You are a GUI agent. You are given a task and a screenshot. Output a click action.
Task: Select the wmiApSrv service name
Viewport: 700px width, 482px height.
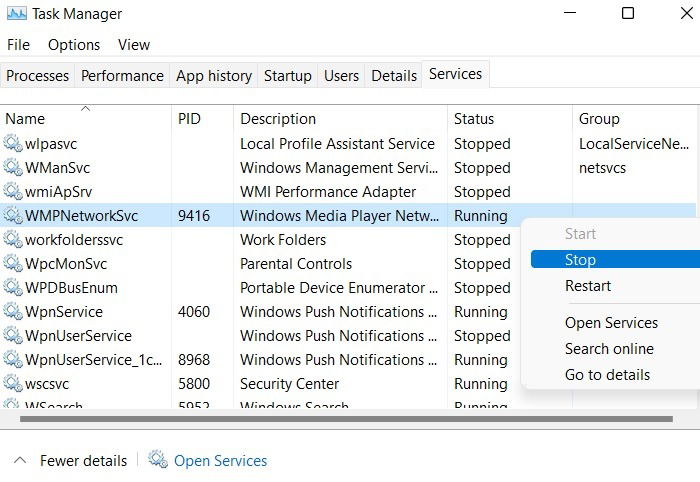pyautogui.click(x=58, y=192)
